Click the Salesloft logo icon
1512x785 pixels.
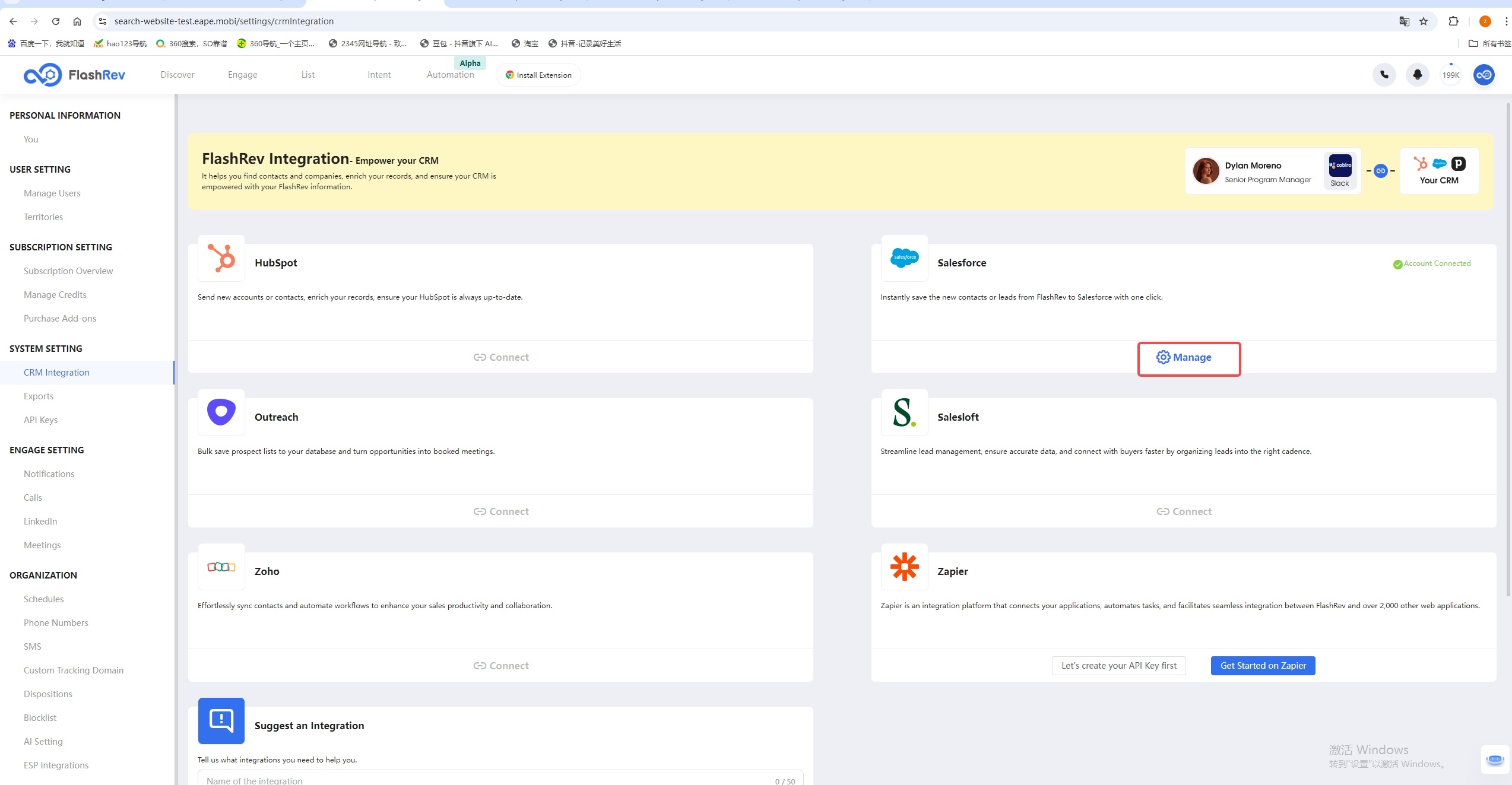[x=904, y=412]
